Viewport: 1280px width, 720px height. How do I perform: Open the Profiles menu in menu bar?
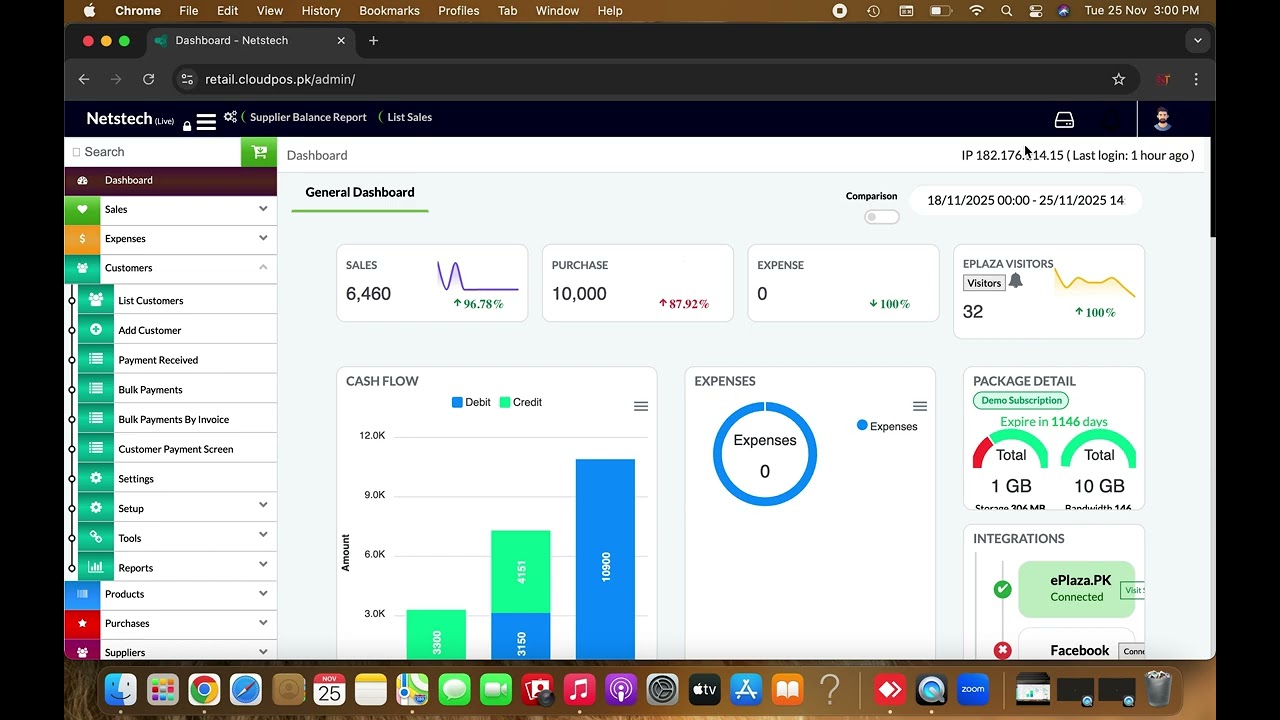pos(459,11)
